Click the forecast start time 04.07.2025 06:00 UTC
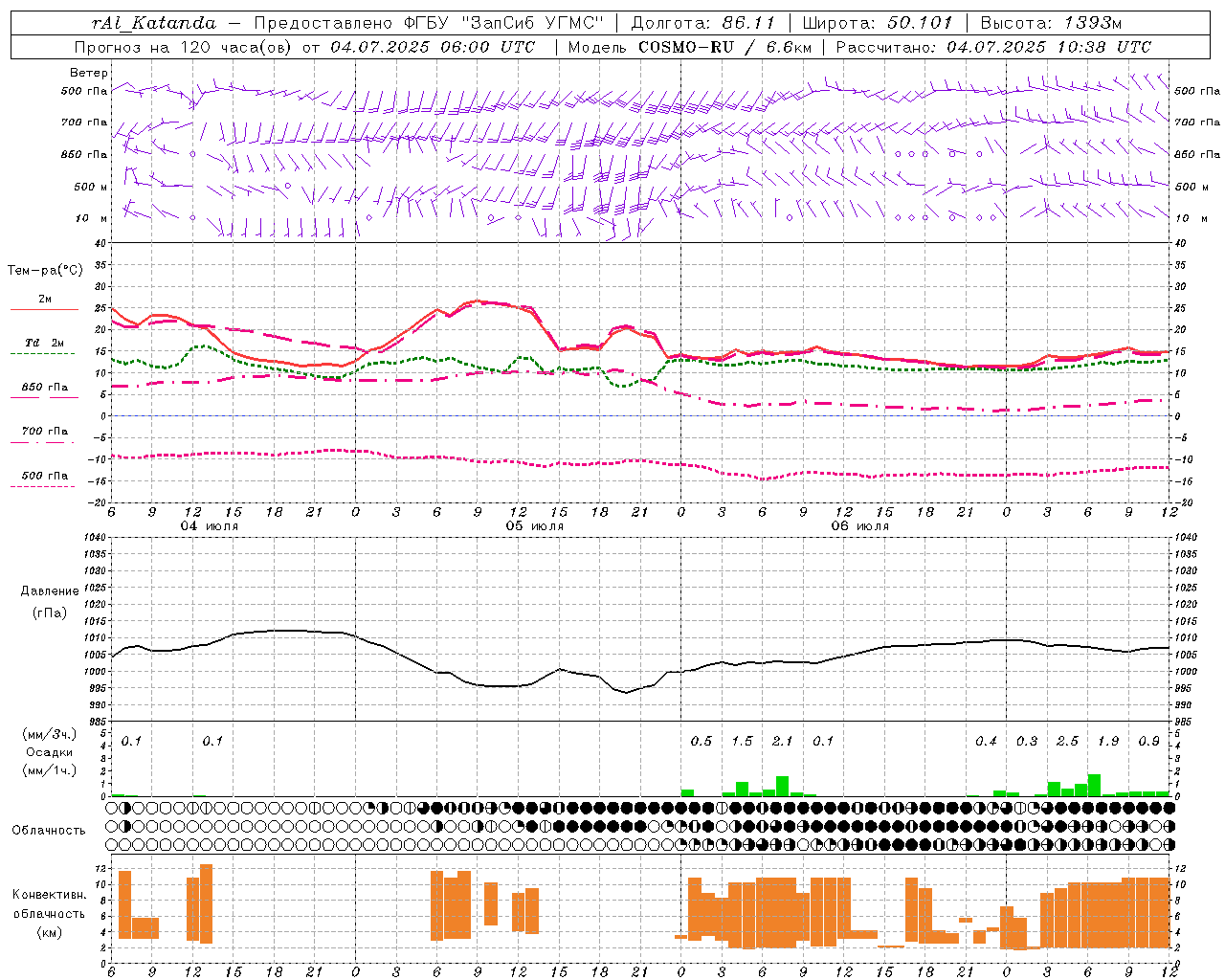 (x=433, y=46)
